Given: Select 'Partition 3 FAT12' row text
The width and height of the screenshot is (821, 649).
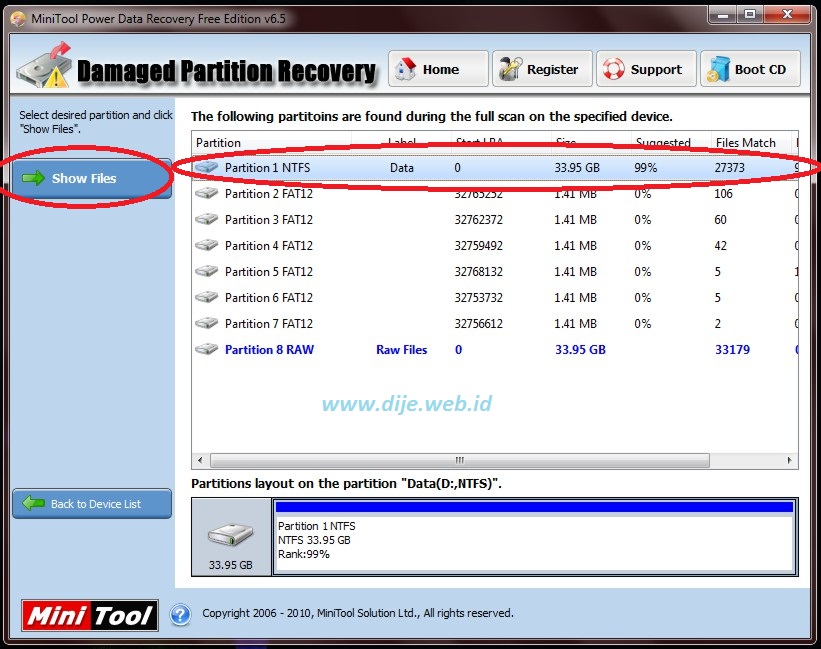Looking at the screenshot, I should click(269, 219).
